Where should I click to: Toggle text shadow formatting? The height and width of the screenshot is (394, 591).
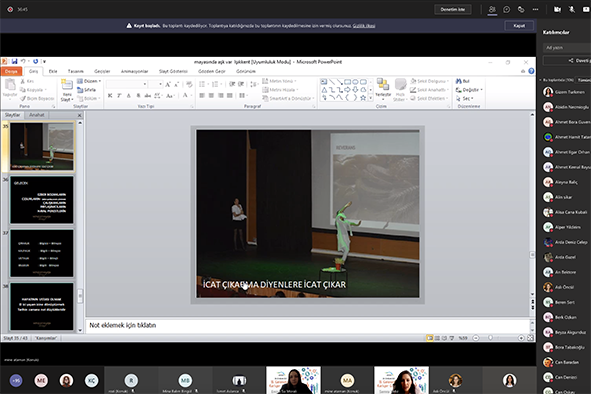coord(138,96)
